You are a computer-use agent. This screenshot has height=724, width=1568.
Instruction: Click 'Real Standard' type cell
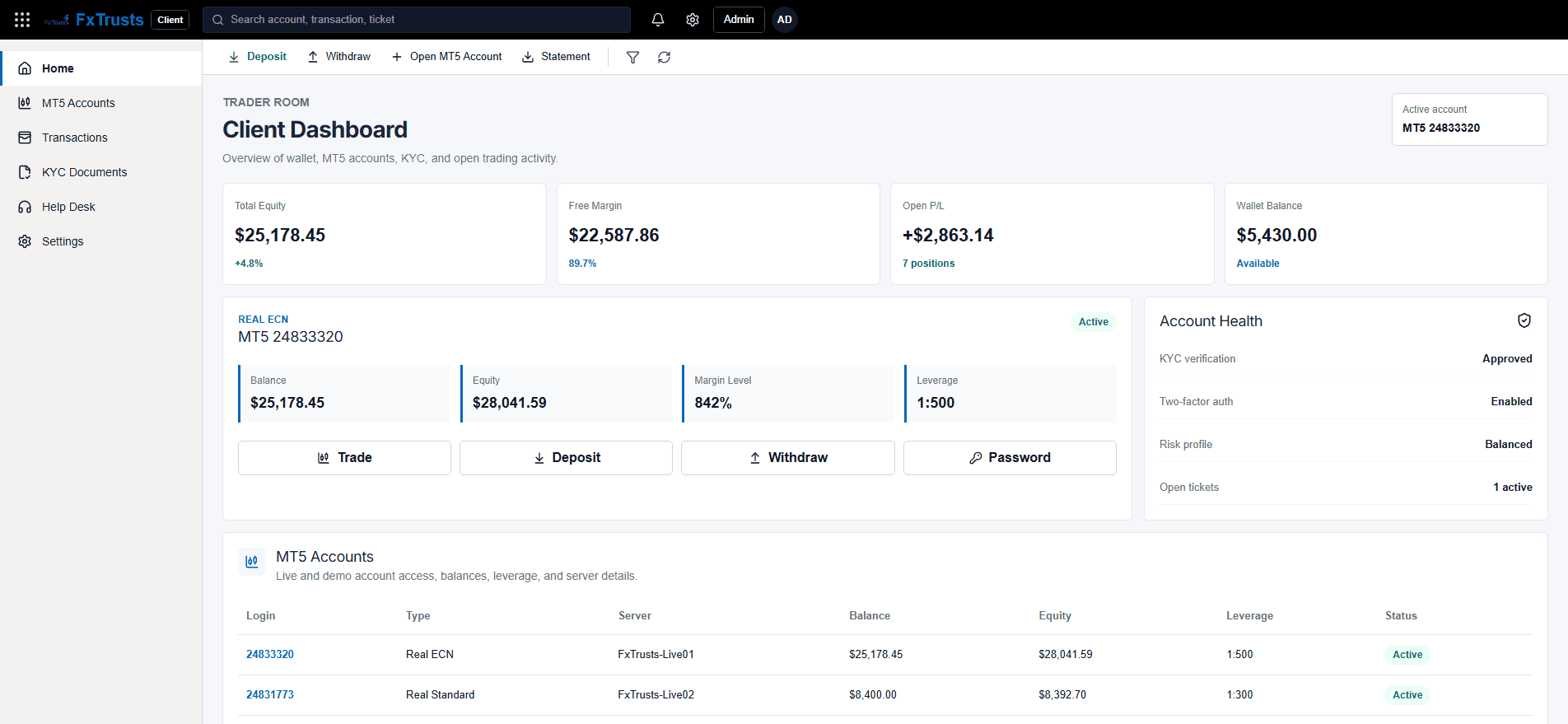coord(441,695)
